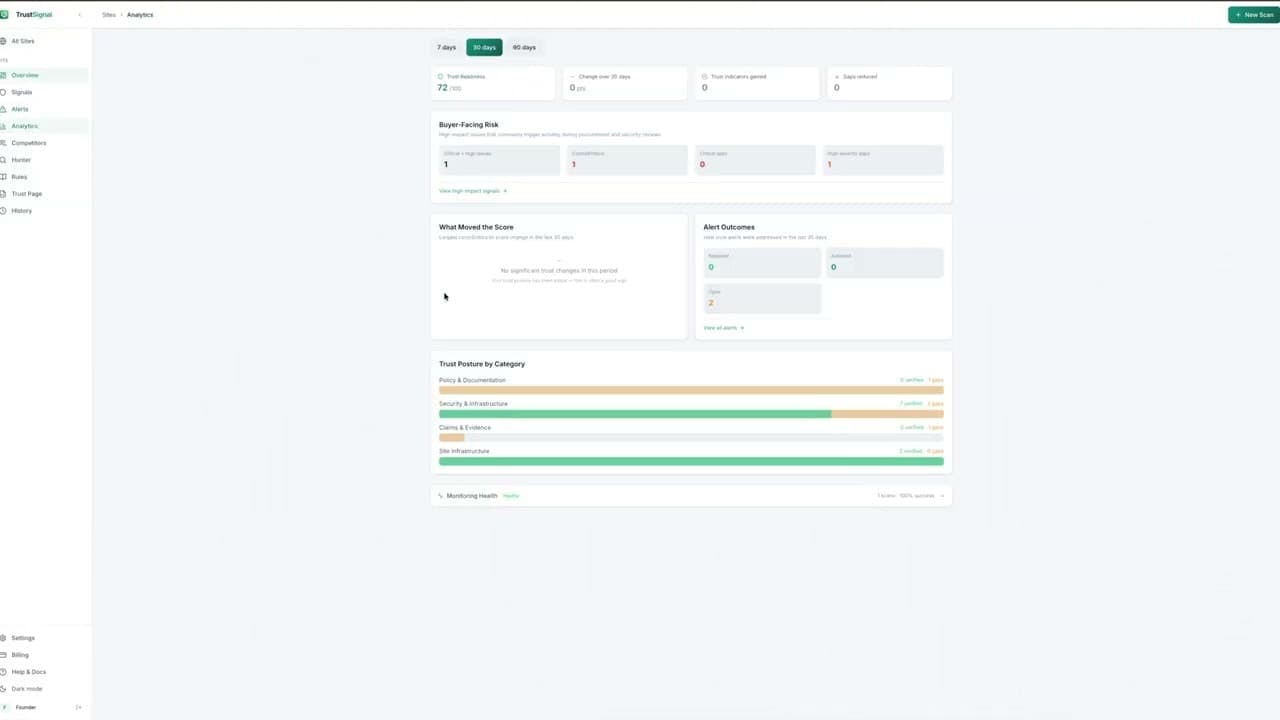This screenshot has height=720, width=1280.
Task: Collapse the sidebar with the chevron
Action: [79, 15]
